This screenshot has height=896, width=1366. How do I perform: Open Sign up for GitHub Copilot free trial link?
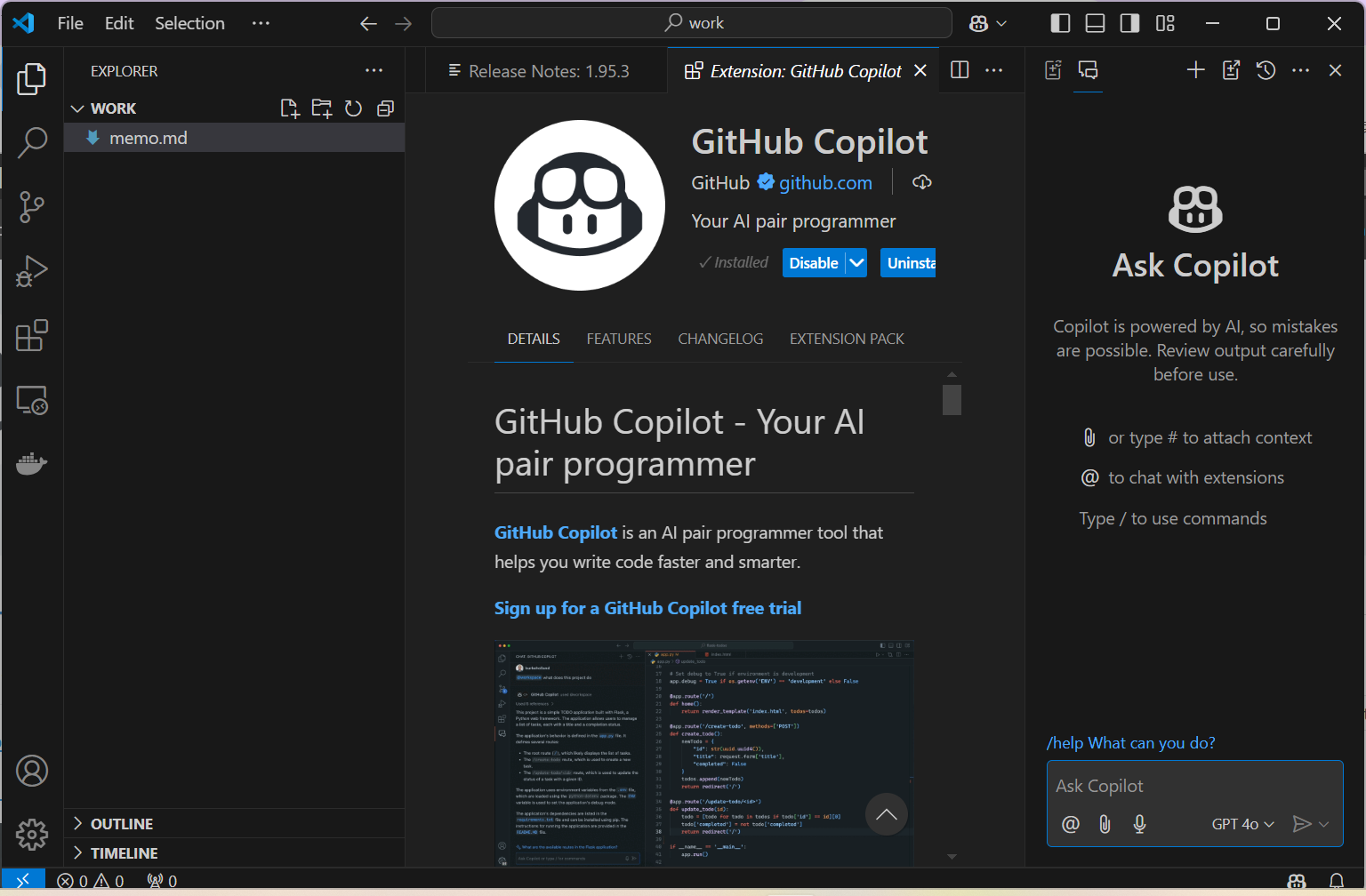coord(647,608)
